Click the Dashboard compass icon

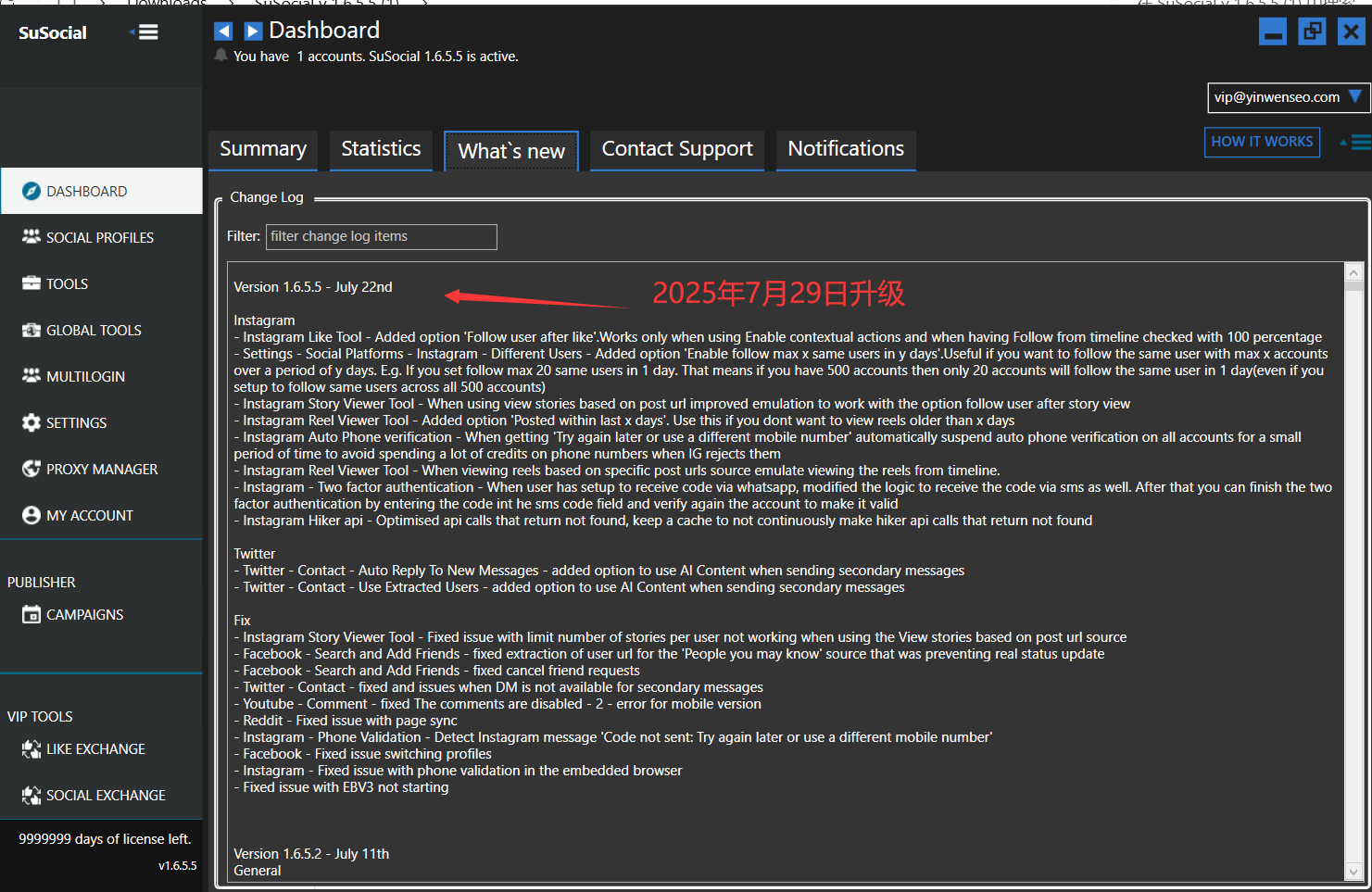click(31, 191)
